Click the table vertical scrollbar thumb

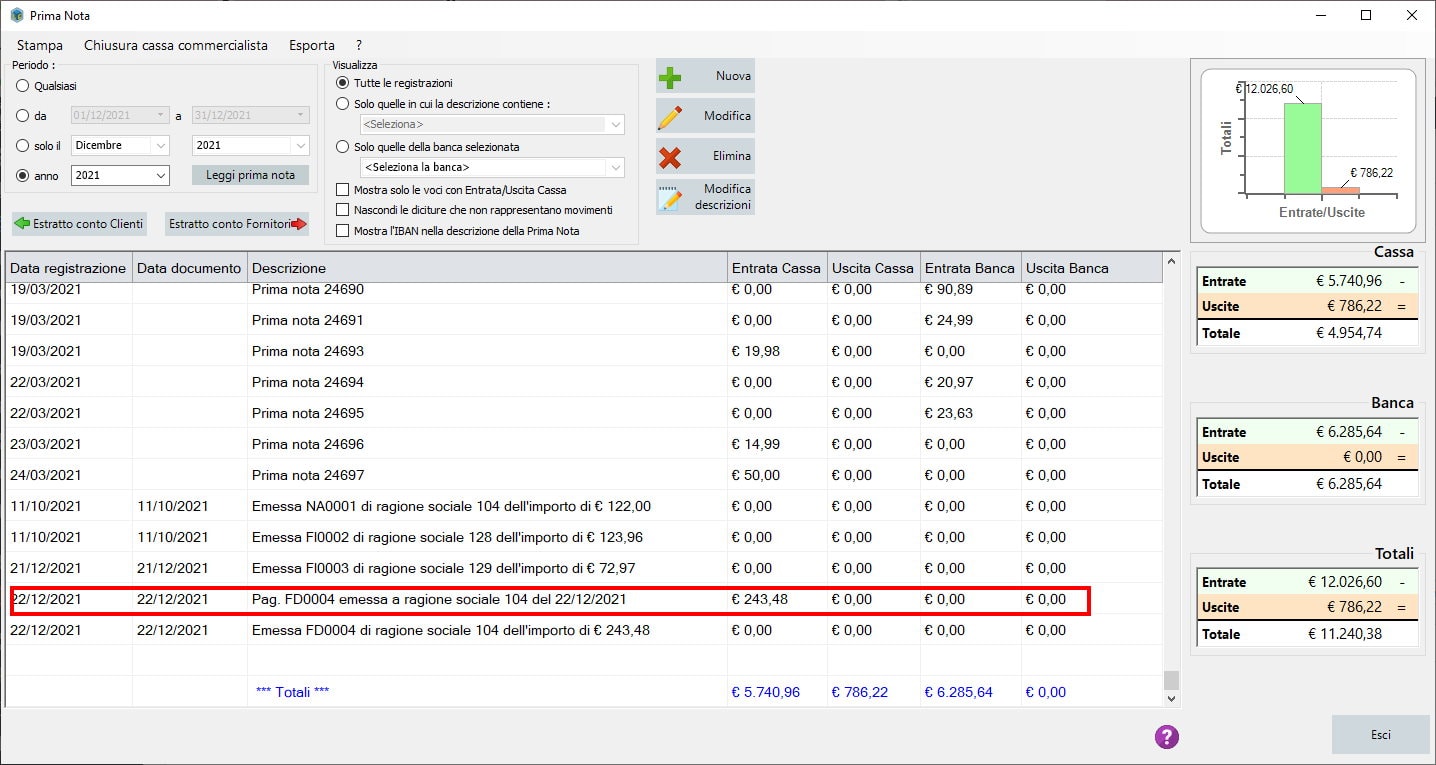(x=1170, y=680)
